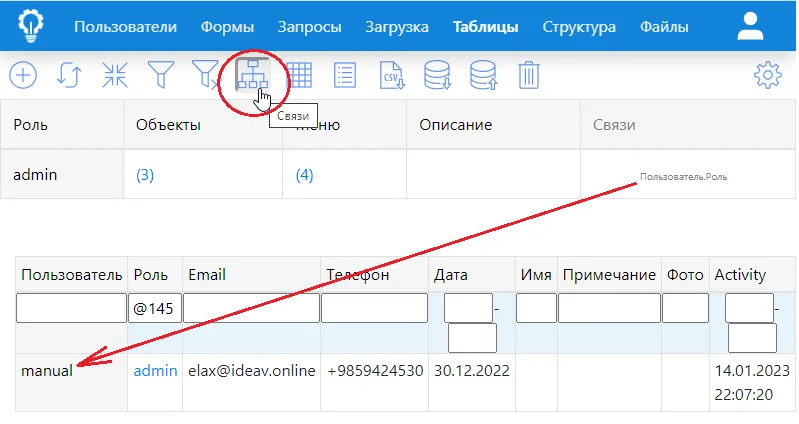Viewport: 799px width, 424px height.
Task: Click the add record plus icon
Action: 23,75
